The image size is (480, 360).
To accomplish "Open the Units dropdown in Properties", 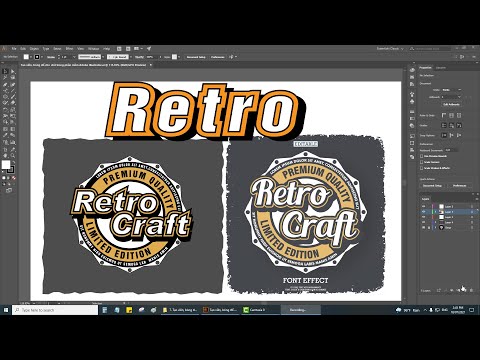I will [452, 90].
